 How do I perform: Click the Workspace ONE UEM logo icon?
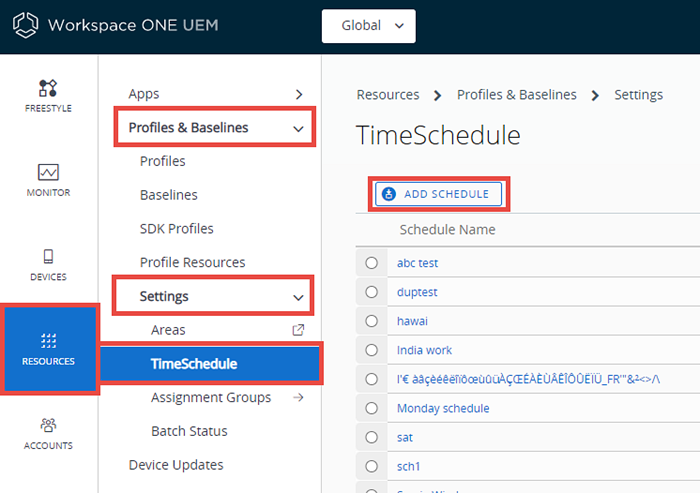click(x=25, y=25)
